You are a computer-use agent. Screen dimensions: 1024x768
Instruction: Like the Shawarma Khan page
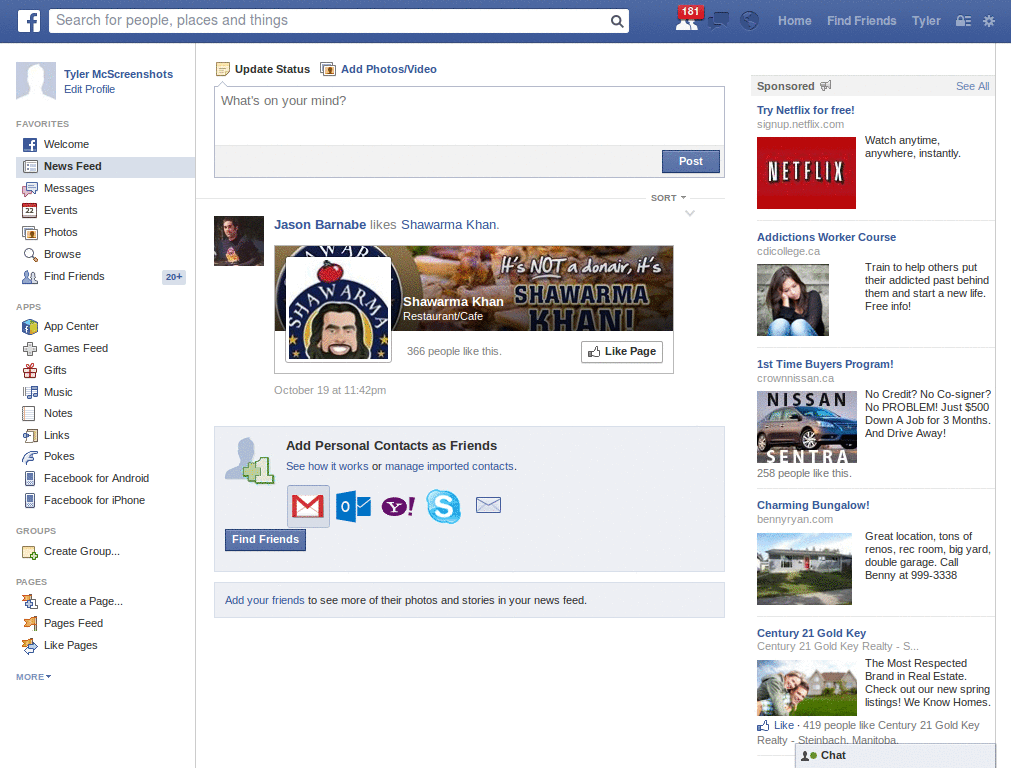[621, 351]
